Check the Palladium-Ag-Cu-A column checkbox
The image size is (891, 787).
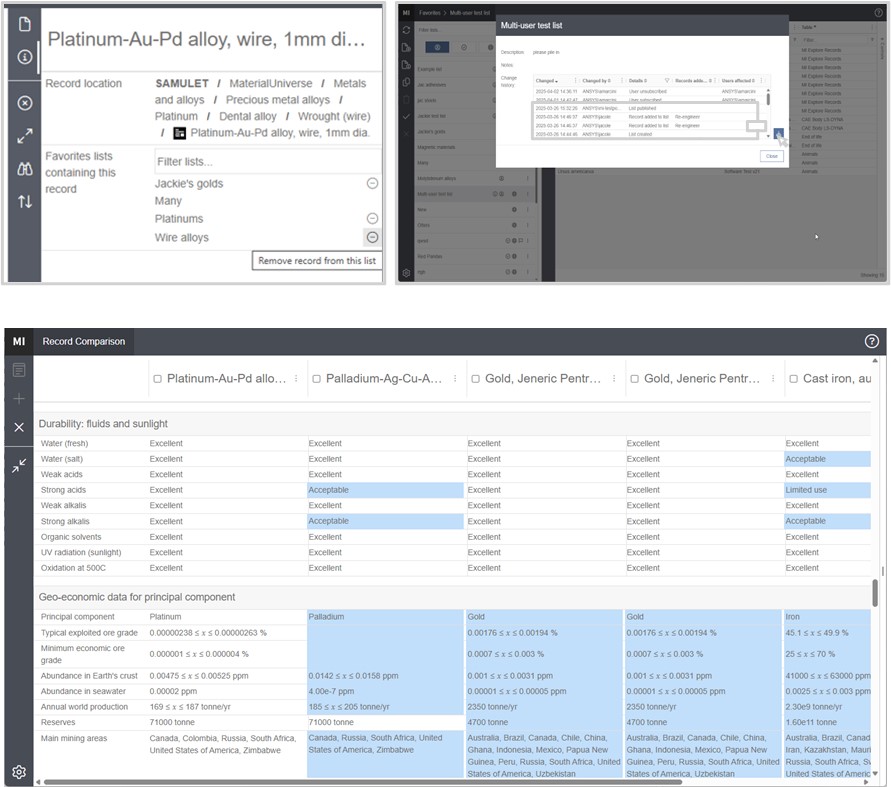pos(316,379)
